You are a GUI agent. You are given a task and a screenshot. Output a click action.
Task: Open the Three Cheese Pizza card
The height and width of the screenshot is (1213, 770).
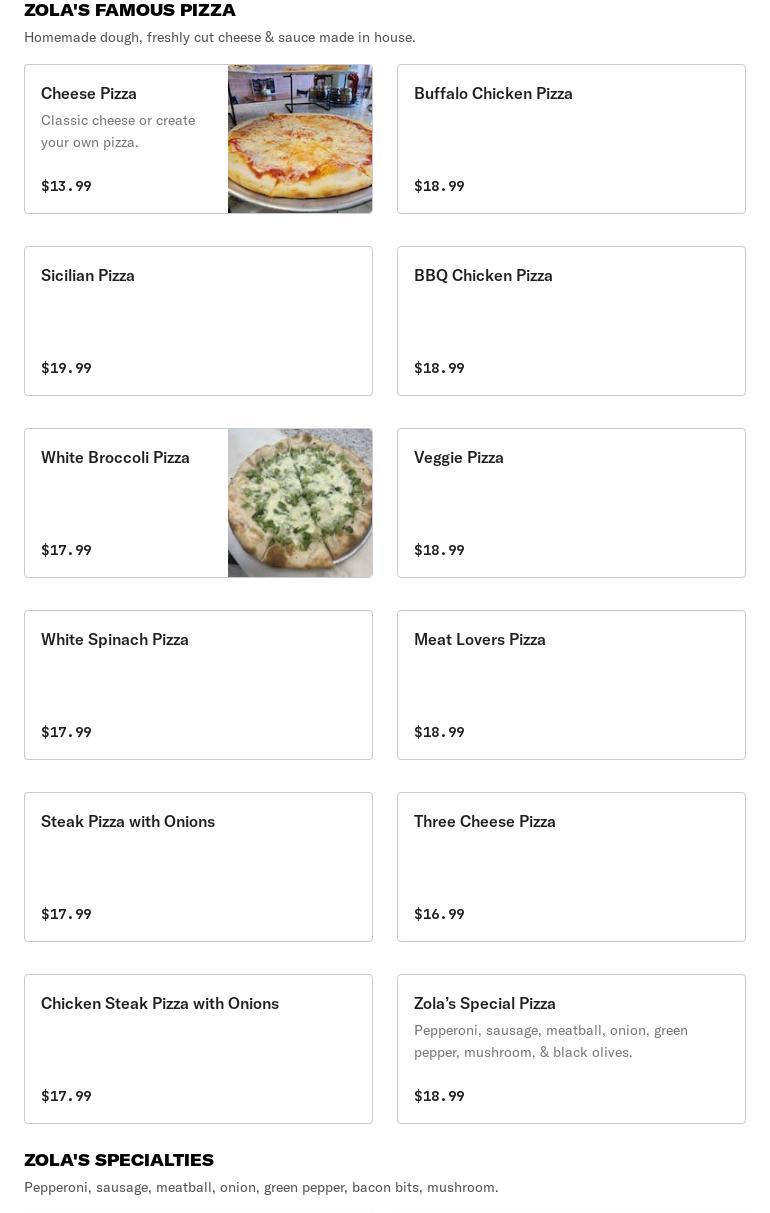[571, 867]
